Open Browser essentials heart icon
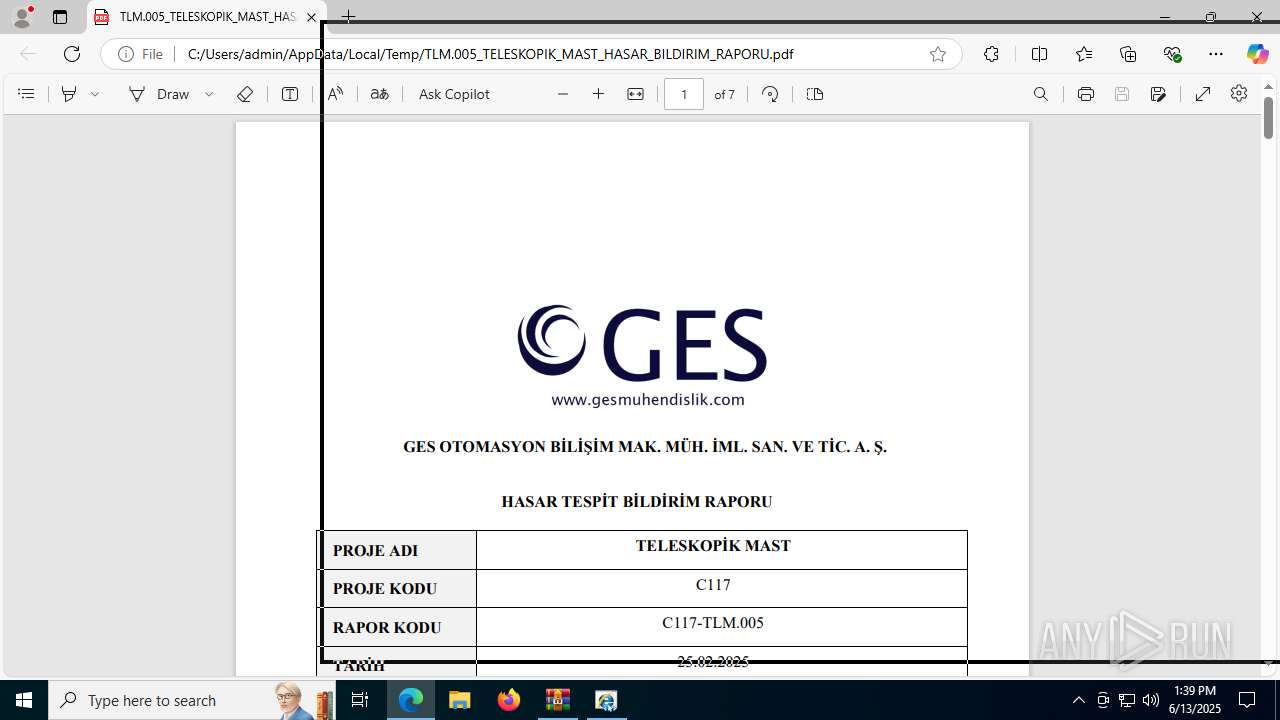 point(1172,54)
